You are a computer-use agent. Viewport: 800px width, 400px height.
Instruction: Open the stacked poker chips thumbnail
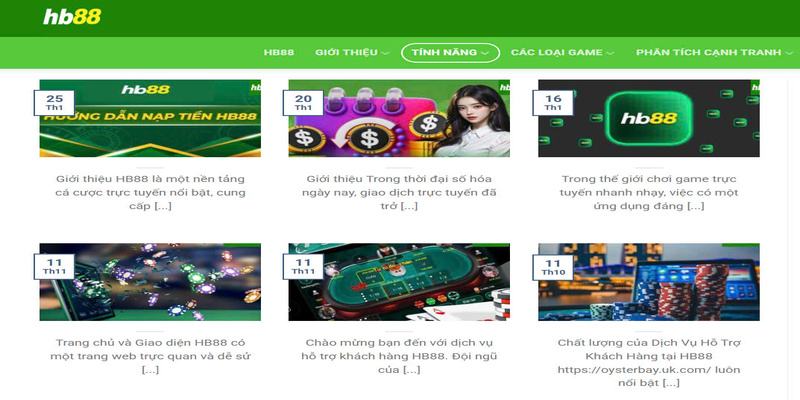click(x=648, y=282)
